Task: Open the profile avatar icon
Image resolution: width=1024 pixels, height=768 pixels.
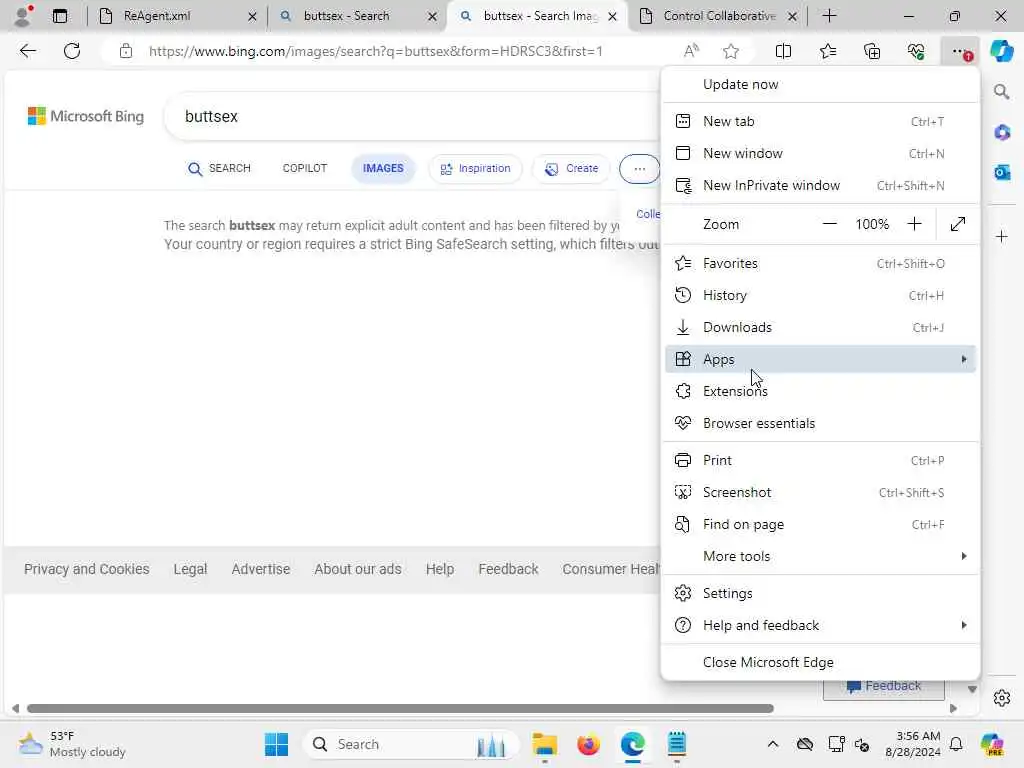Action: pos(23,16)
